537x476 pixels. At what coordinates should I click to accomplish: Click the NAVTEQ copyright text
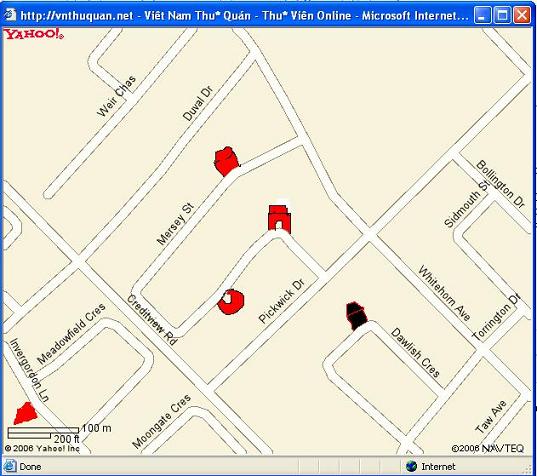[x=488, y=448]
